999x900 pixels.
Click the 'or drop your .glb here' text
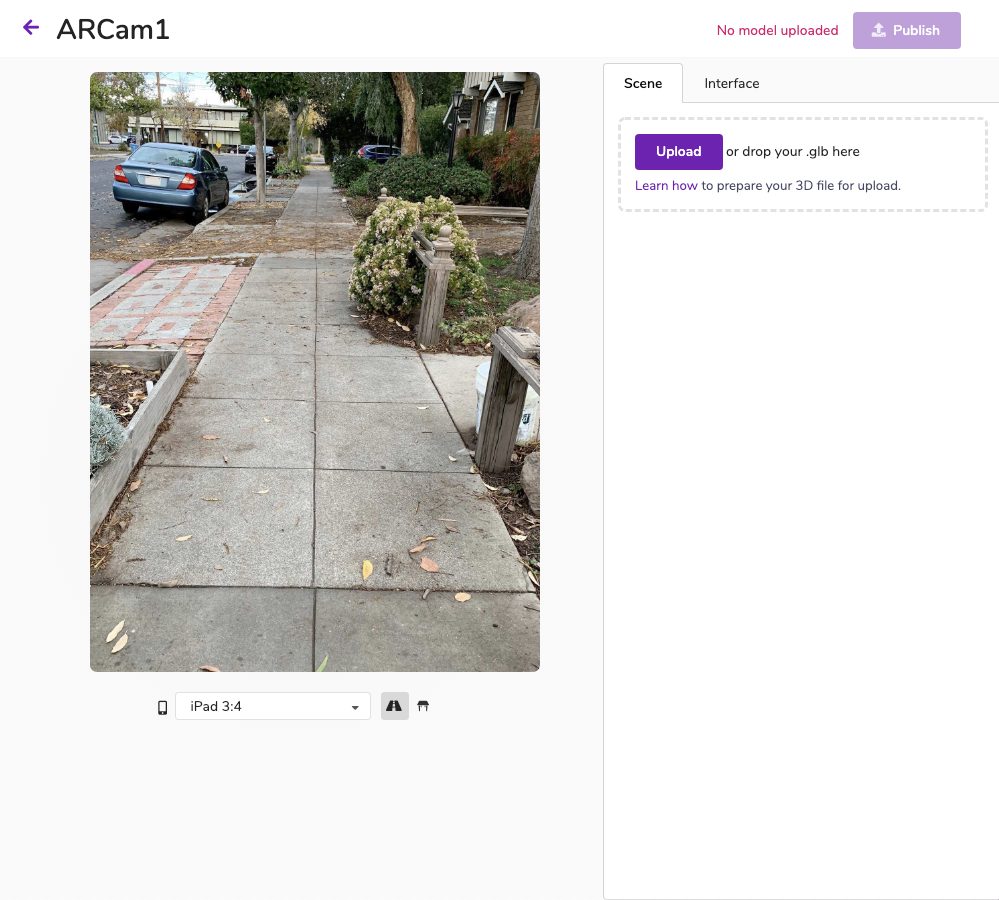793,152
